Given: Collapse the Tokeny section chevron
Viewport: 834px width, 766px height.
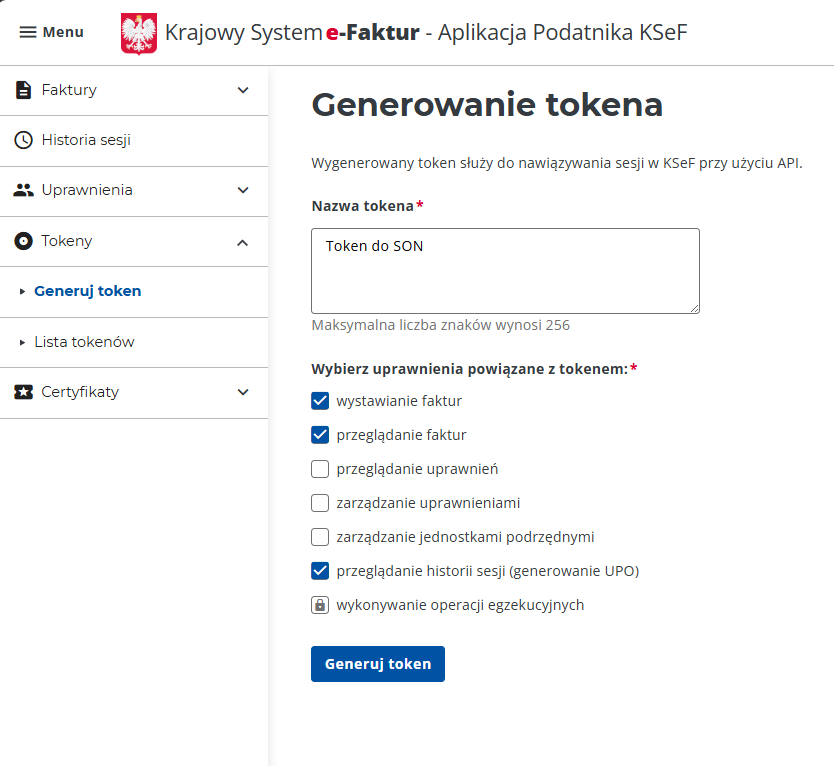Looking at the screenshot, I should (243, 241).
